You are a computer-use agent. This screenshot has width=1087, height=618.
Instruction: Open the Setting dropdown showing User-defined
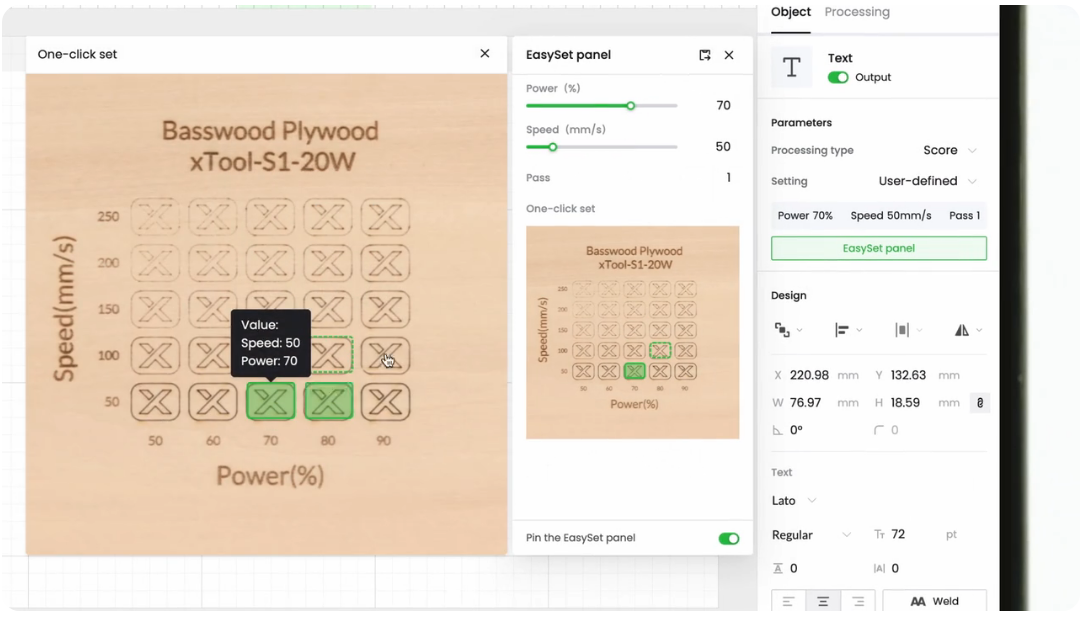tap(928, 181)
